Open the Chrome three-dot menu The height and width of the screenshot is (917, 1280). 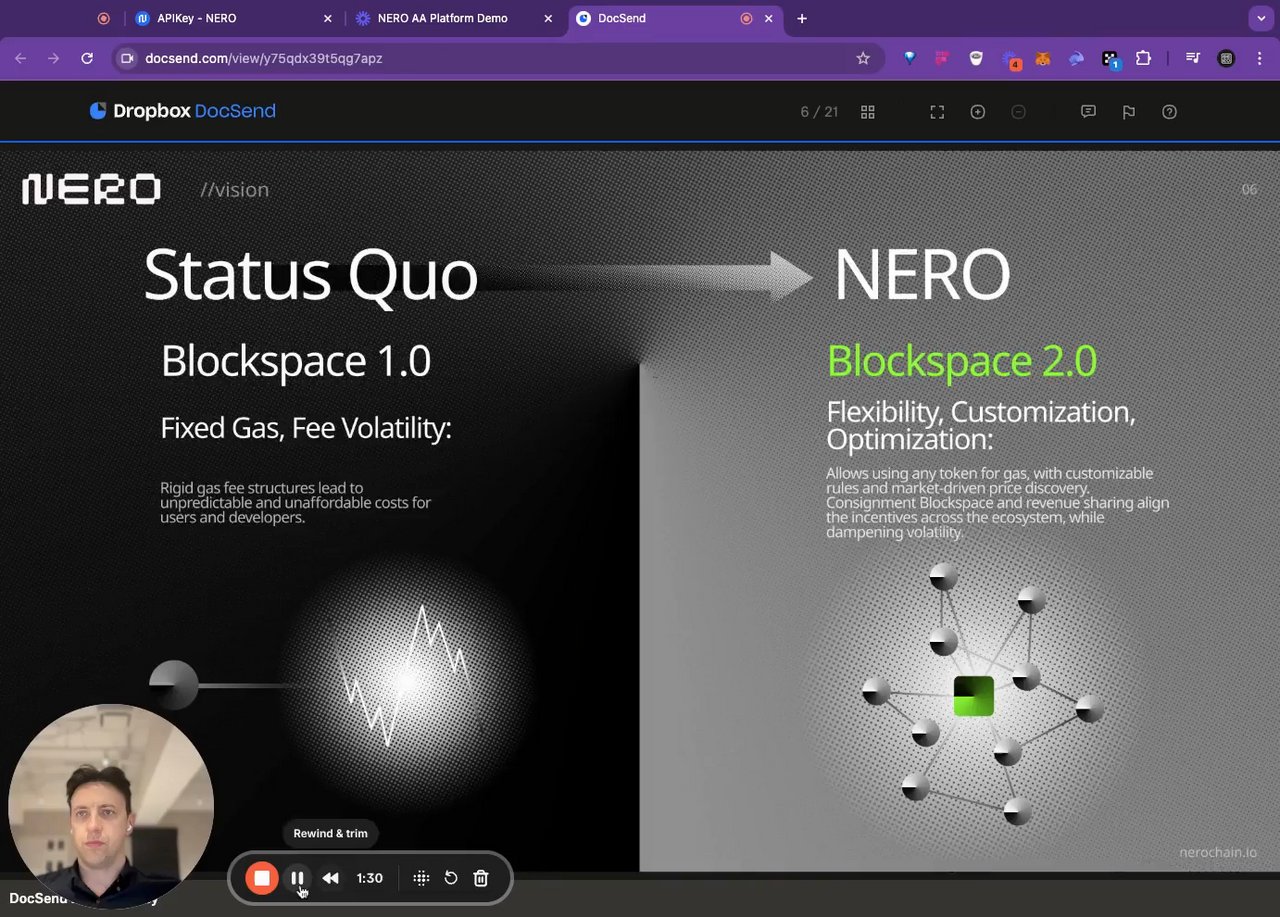[x=1259, y=58]
